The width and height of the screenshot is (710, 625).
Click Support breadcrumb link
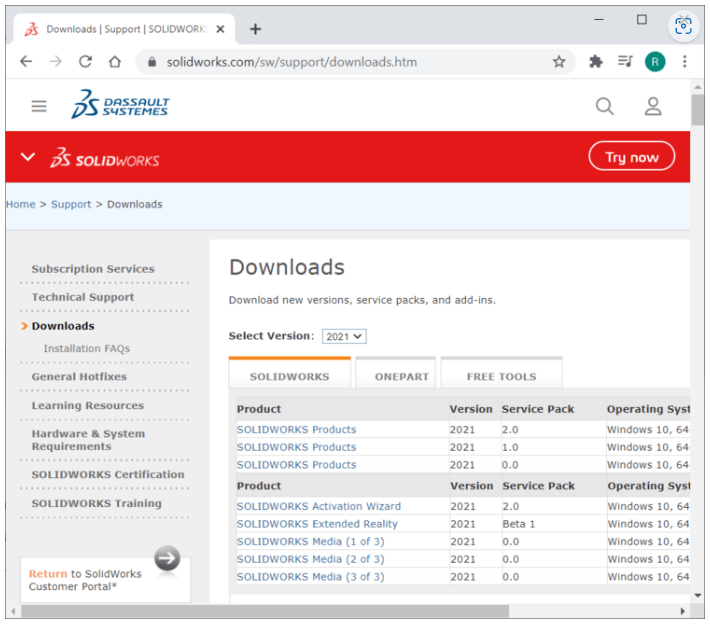[71, 204]
